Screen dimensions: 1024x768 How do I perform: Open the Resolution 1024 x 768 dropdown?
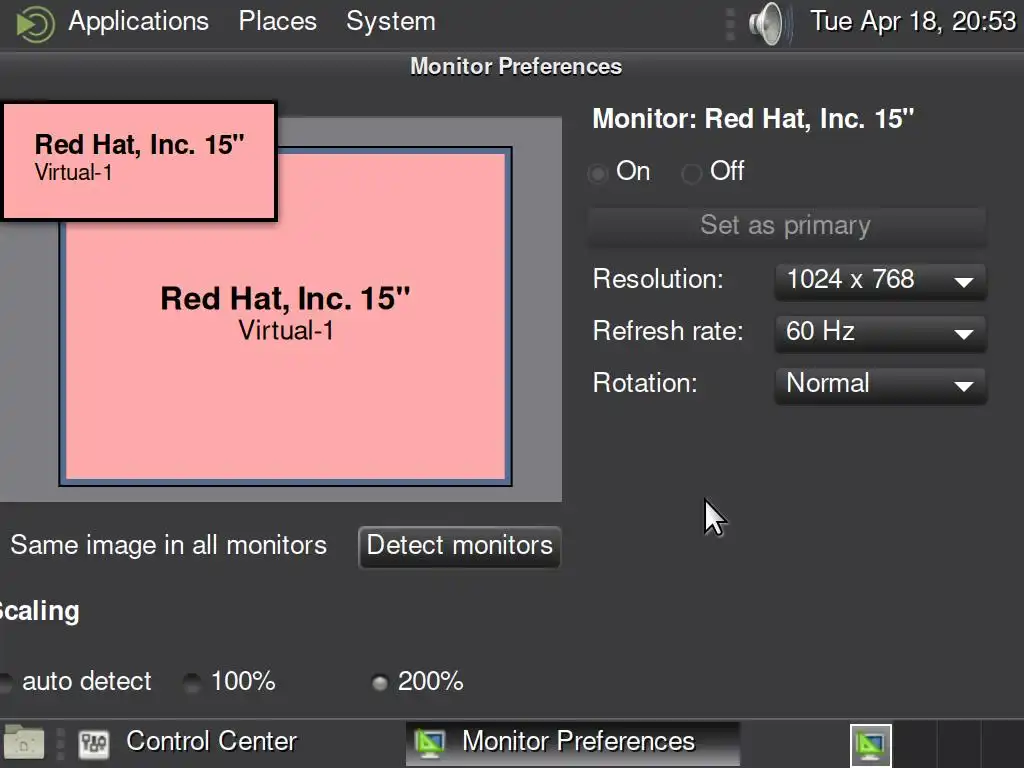click(x=880, y=281)
